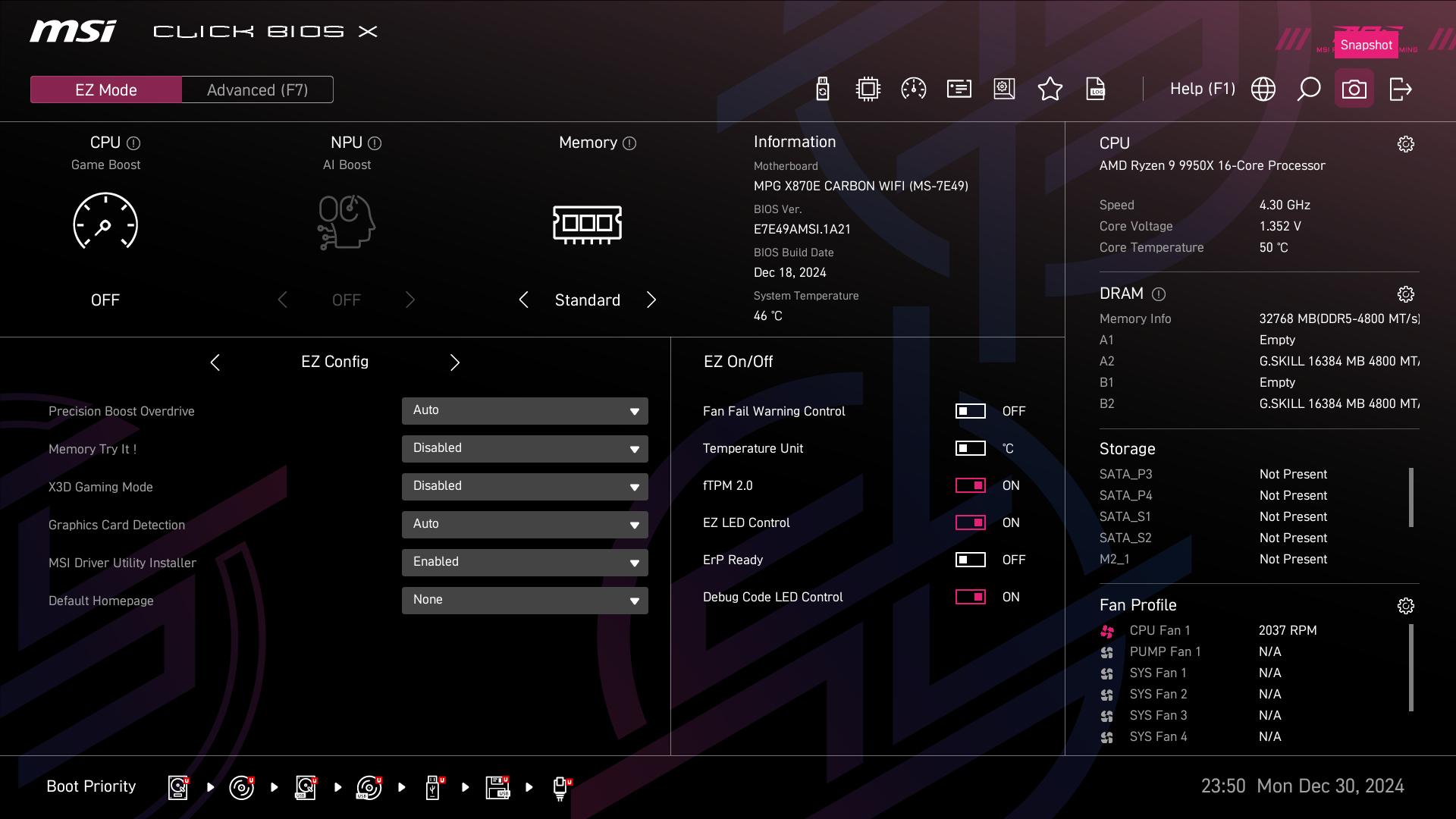Click the date and time display
The image size is (1456, 819).
[1303, 786]
